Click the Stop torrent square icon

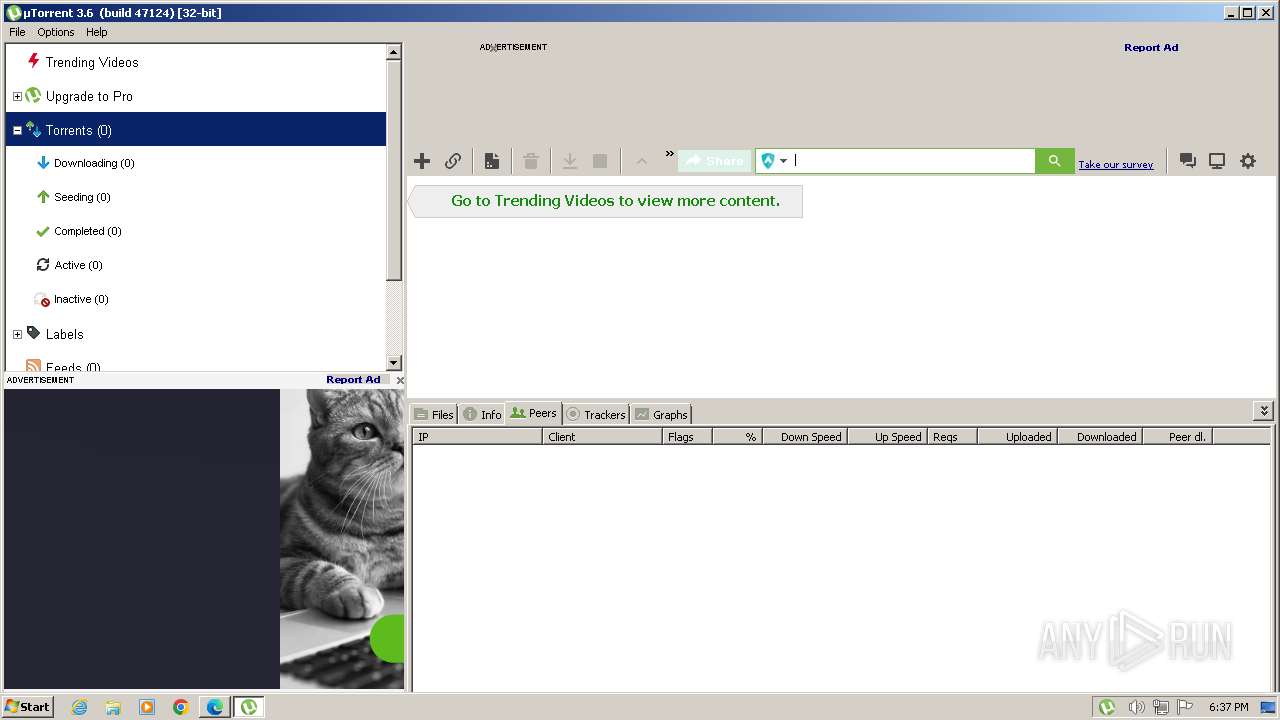point(600,161)
